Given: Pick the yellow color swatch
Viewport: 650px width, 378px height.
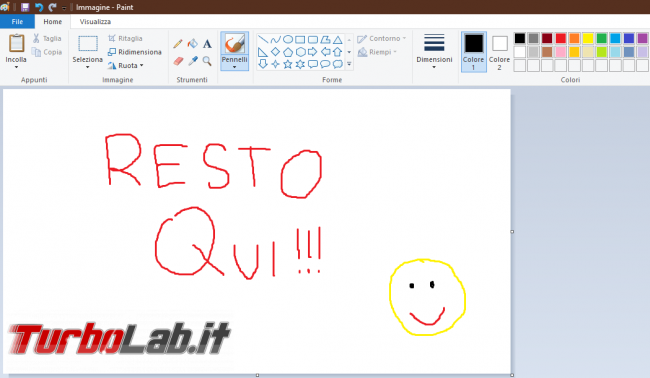Looking at the screenshot, I should 588,39.
